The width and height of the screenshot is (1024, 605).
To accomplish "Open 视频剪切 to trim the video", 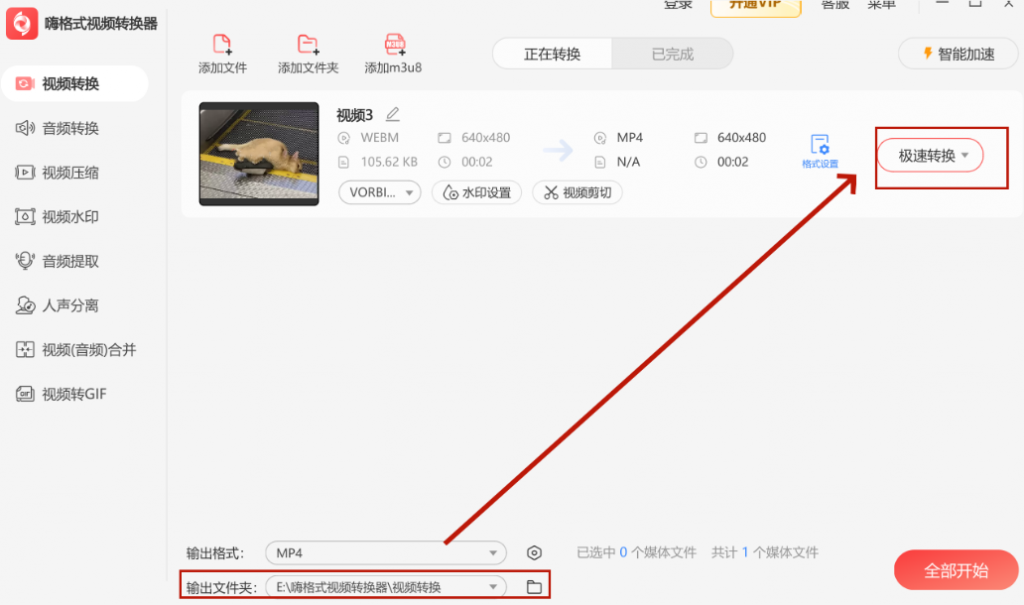I will coord(579,192).
